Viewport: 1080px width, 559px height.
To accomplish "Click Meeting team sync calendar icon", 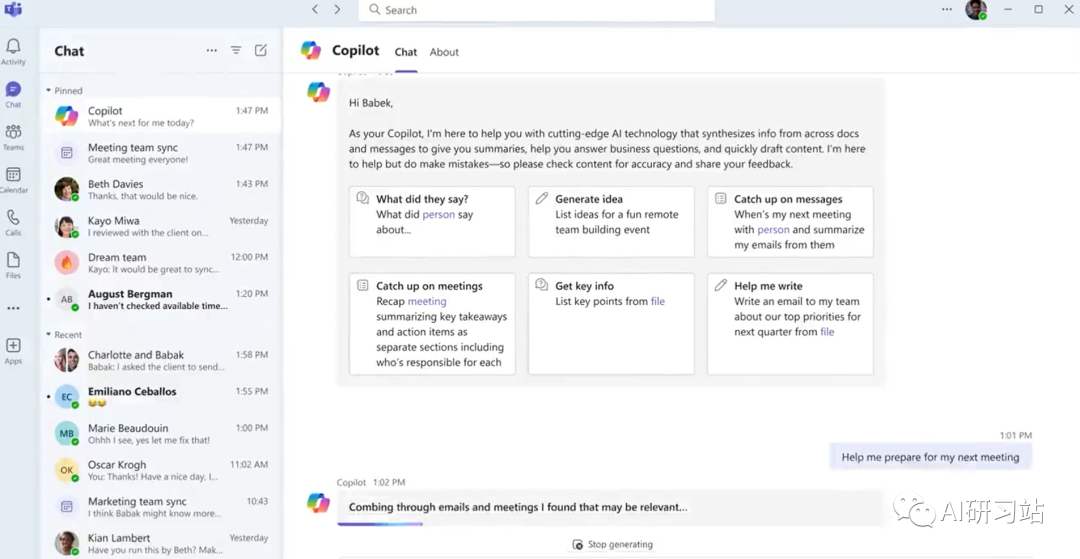I will [67, 153].
